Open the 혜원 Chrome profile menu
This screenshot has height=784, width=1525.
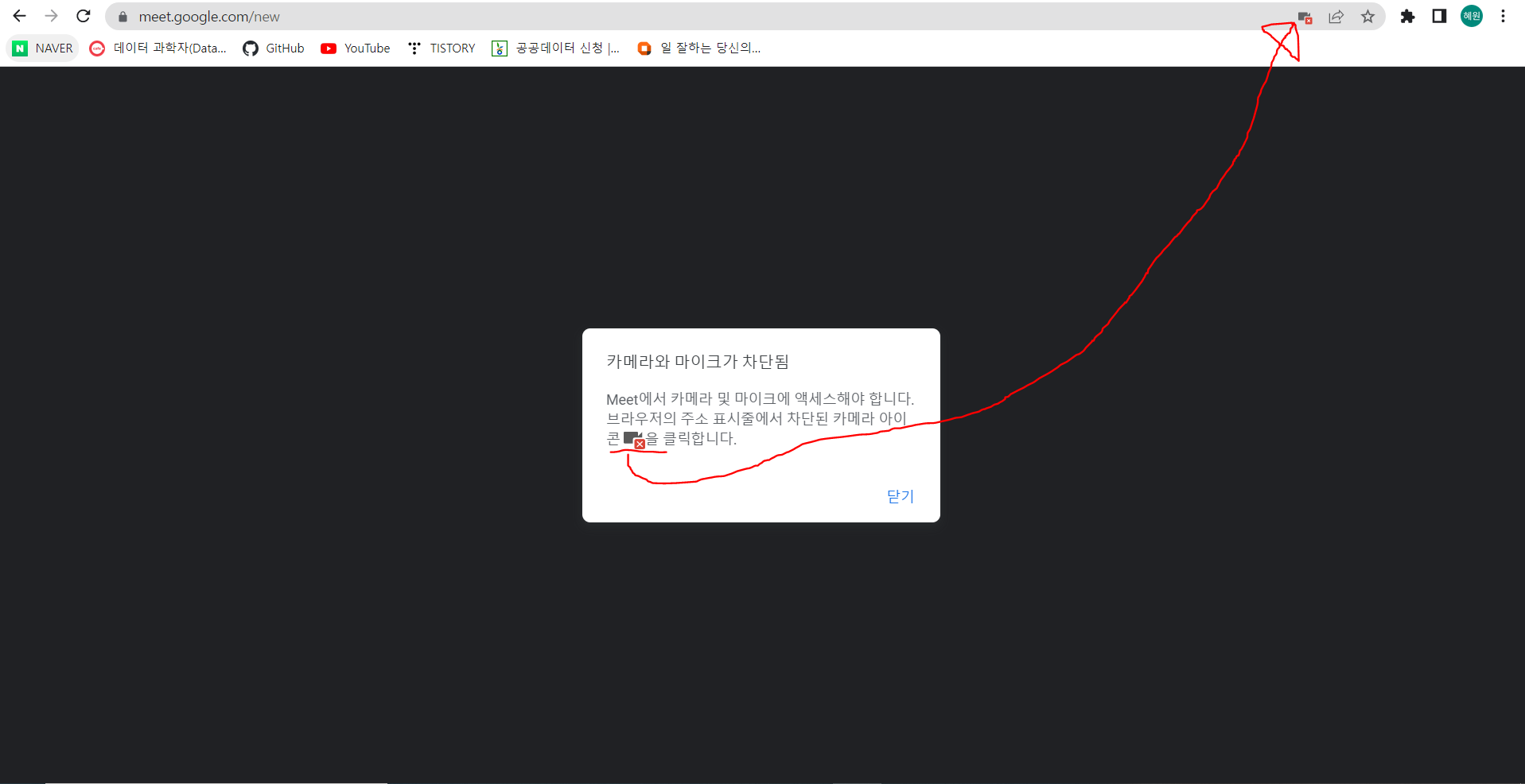1472,16
